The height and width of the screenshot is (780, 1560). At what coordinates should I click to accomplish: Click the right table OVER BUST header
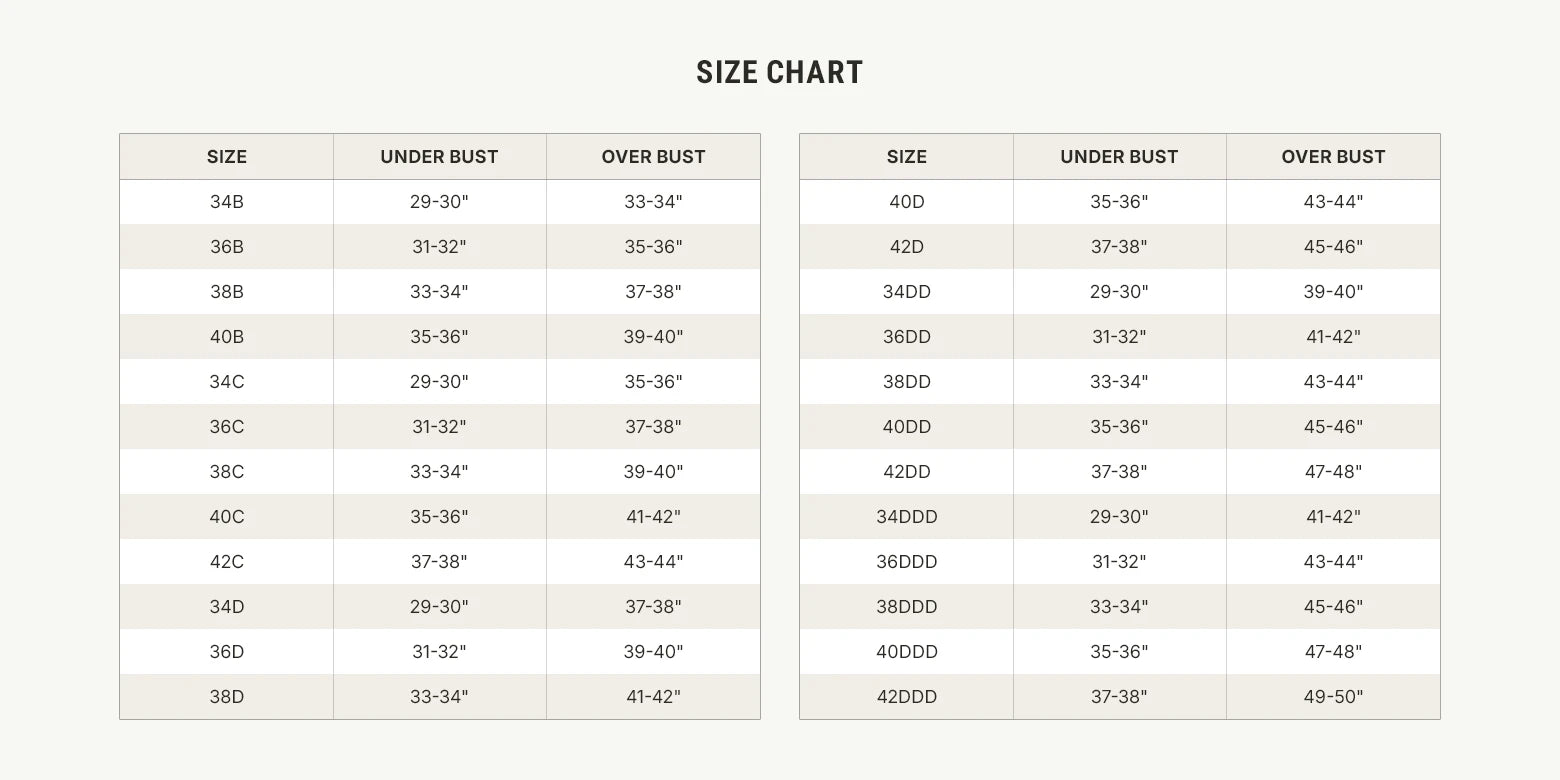pos(1333,157)
